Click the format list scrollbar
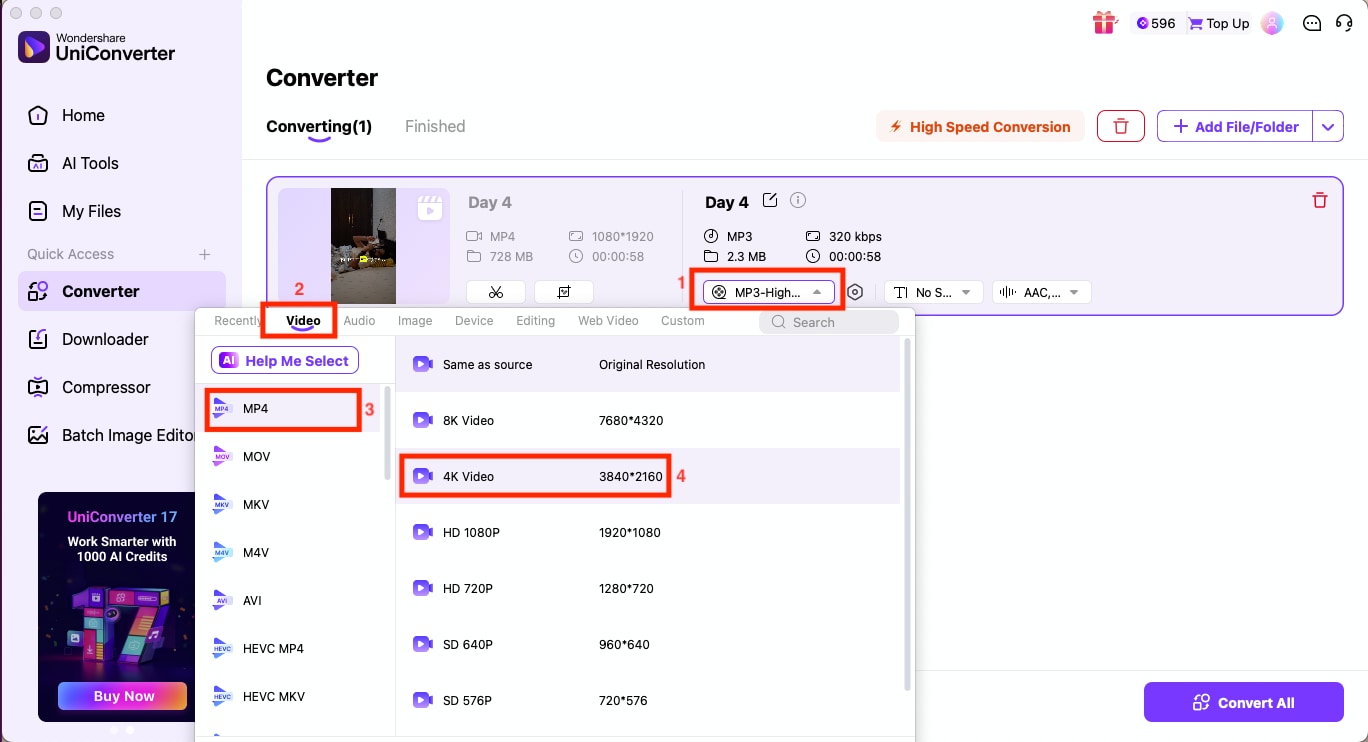 click(x=387, y=432)
